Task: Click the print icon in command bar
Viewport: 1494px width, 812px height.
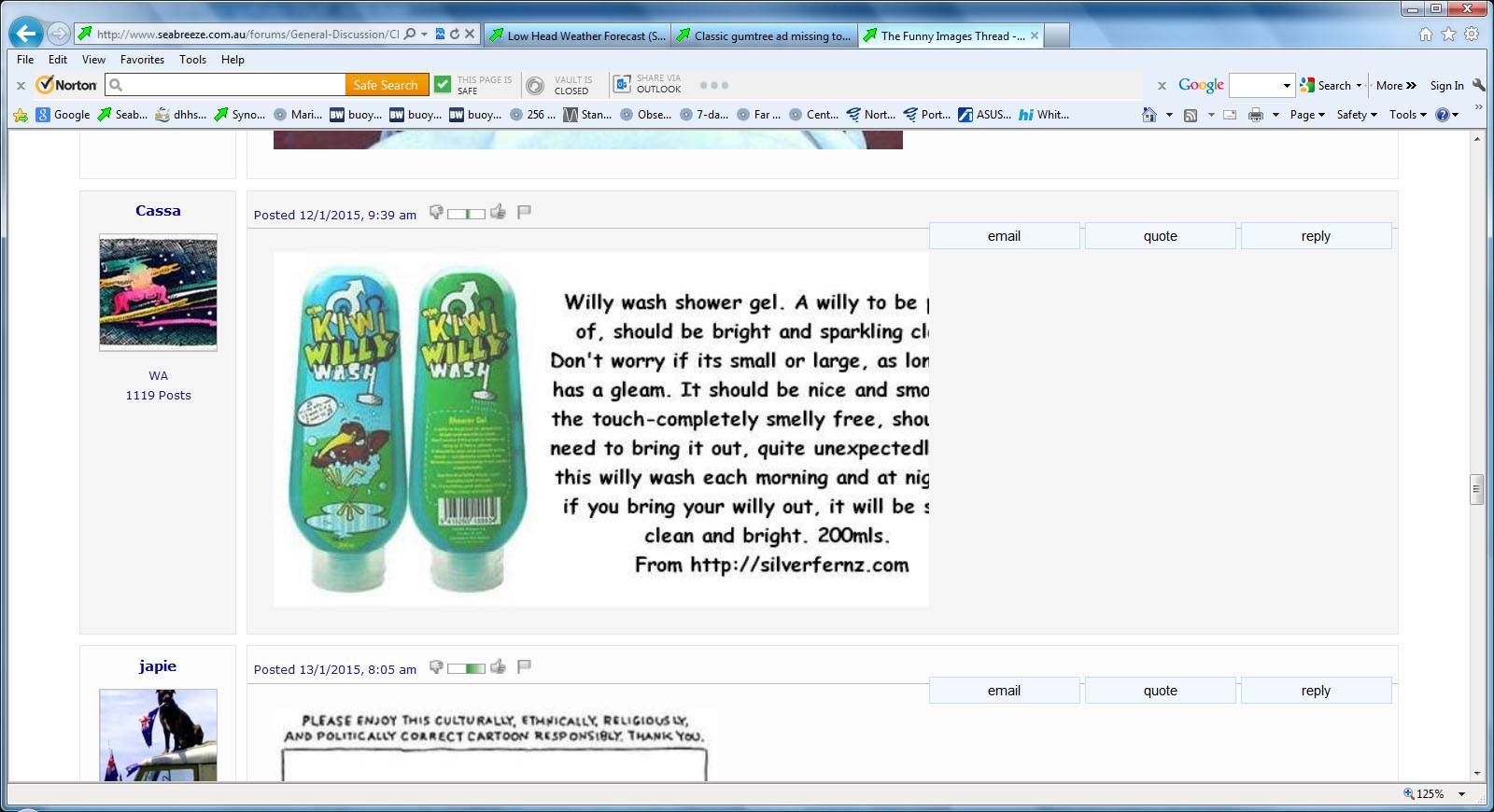Action: pos(1255,115)
